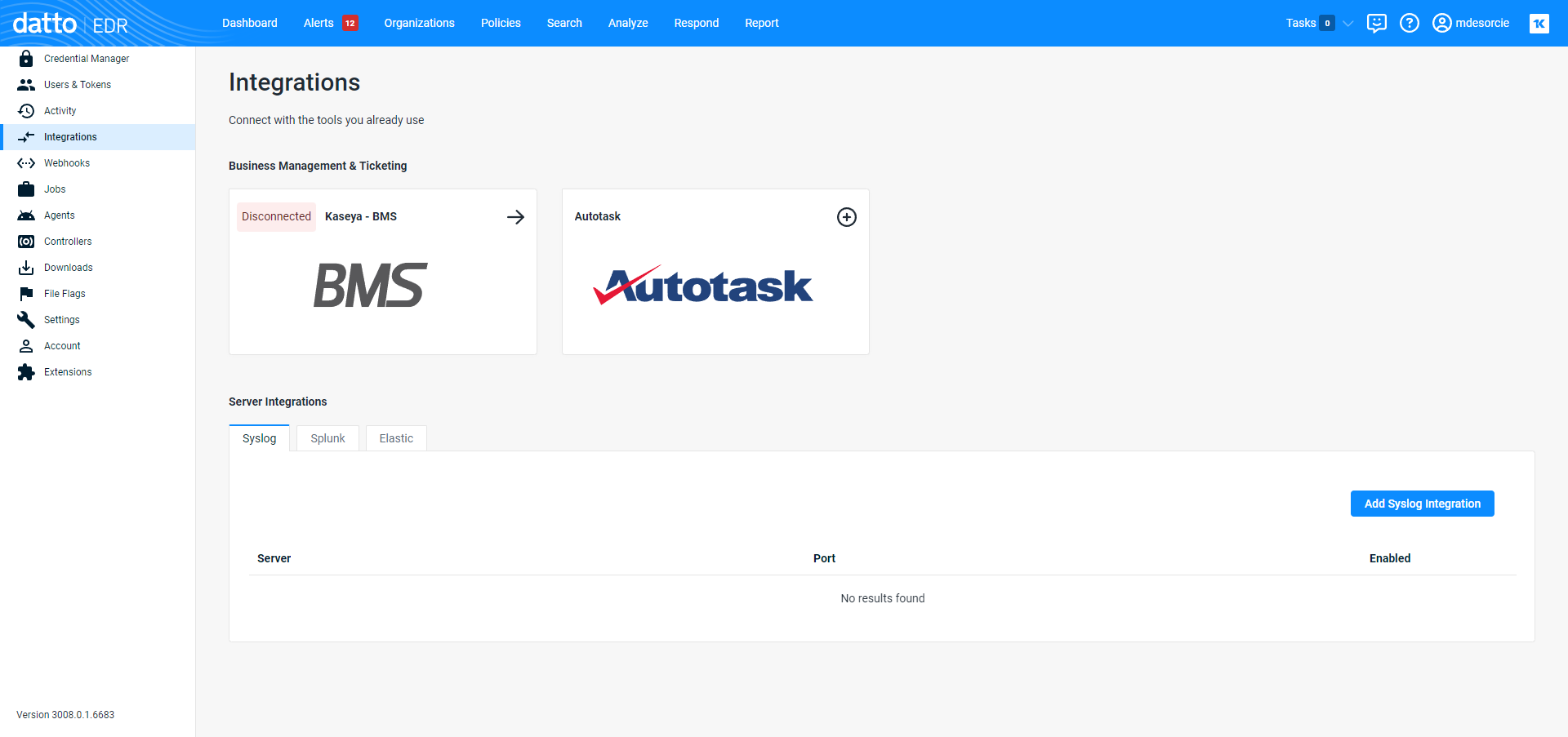Click the Webhooks code-bracket icon

tap(26, 163)
